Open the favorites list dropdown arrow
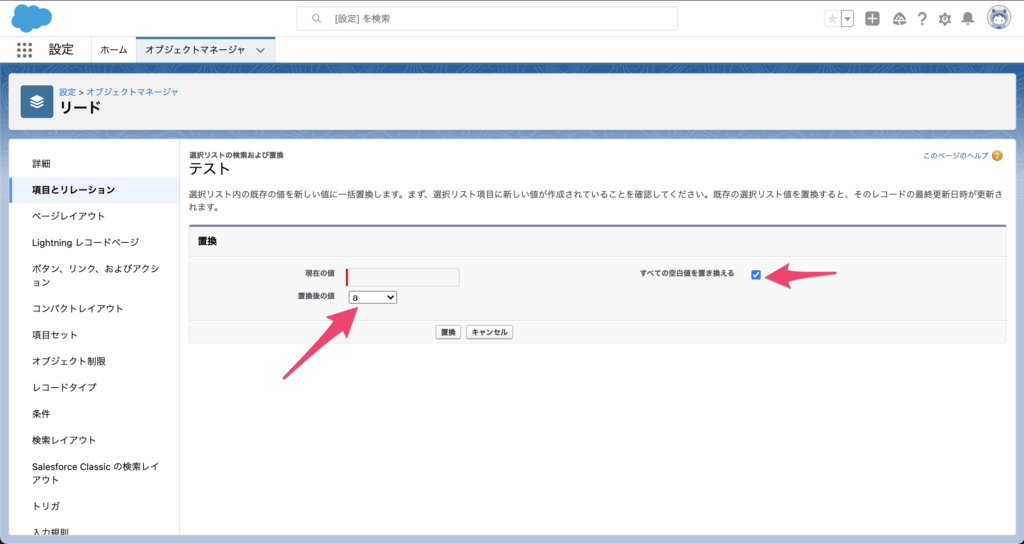This screenshot has height=544, width=1024. [x=848, y=19]
